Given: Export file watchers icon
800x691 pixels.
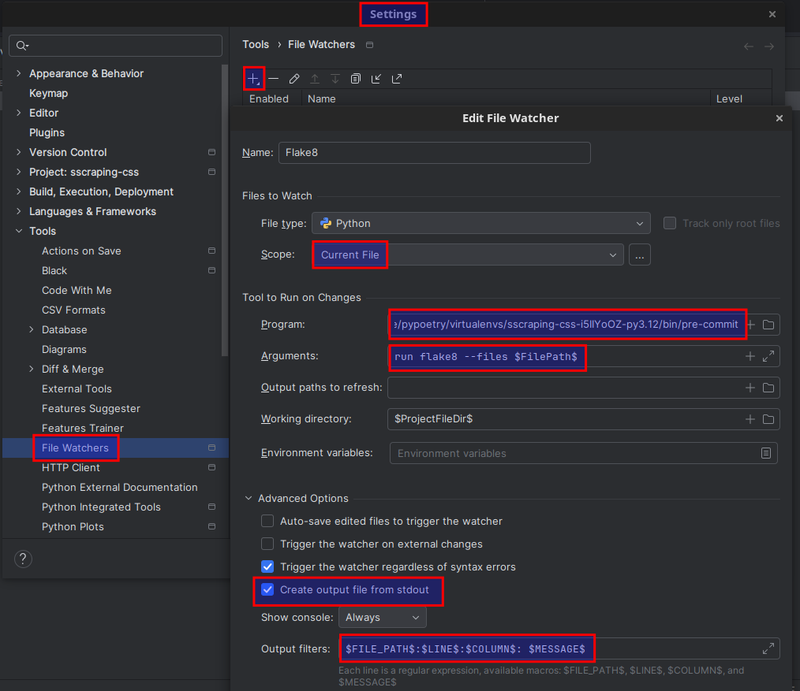Looking at the screenshot, I should click(396, 79).
